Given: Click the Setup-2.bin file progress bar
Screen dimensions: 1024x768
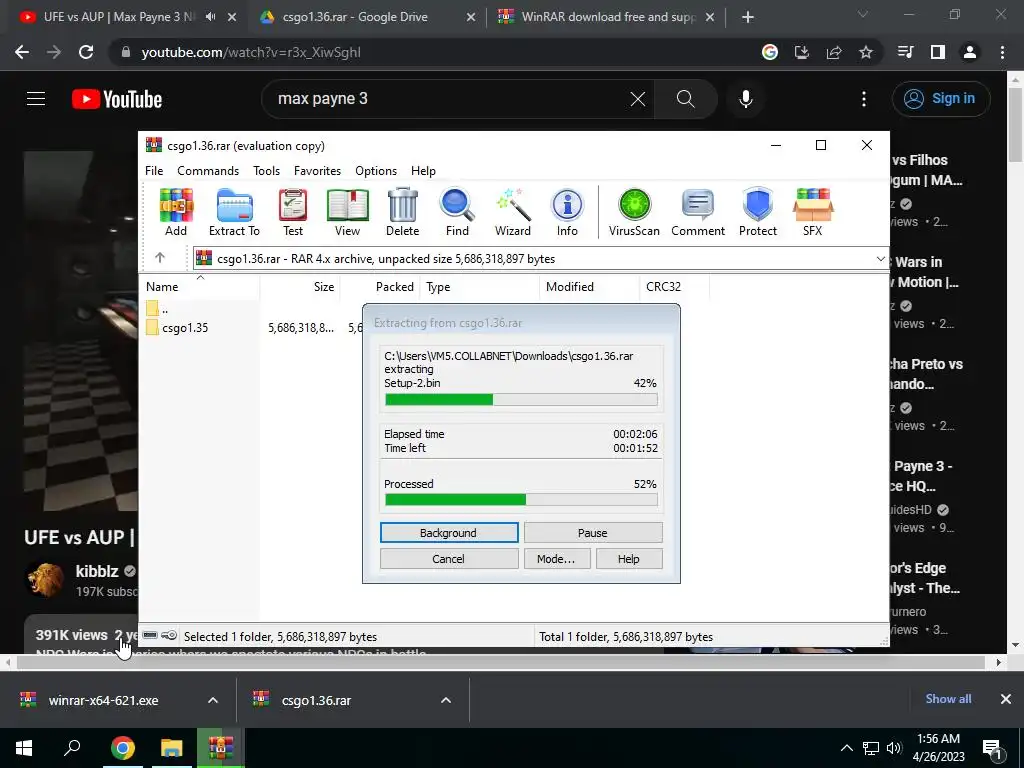Looking at the screenshot, I should click(x=521, y=400).
